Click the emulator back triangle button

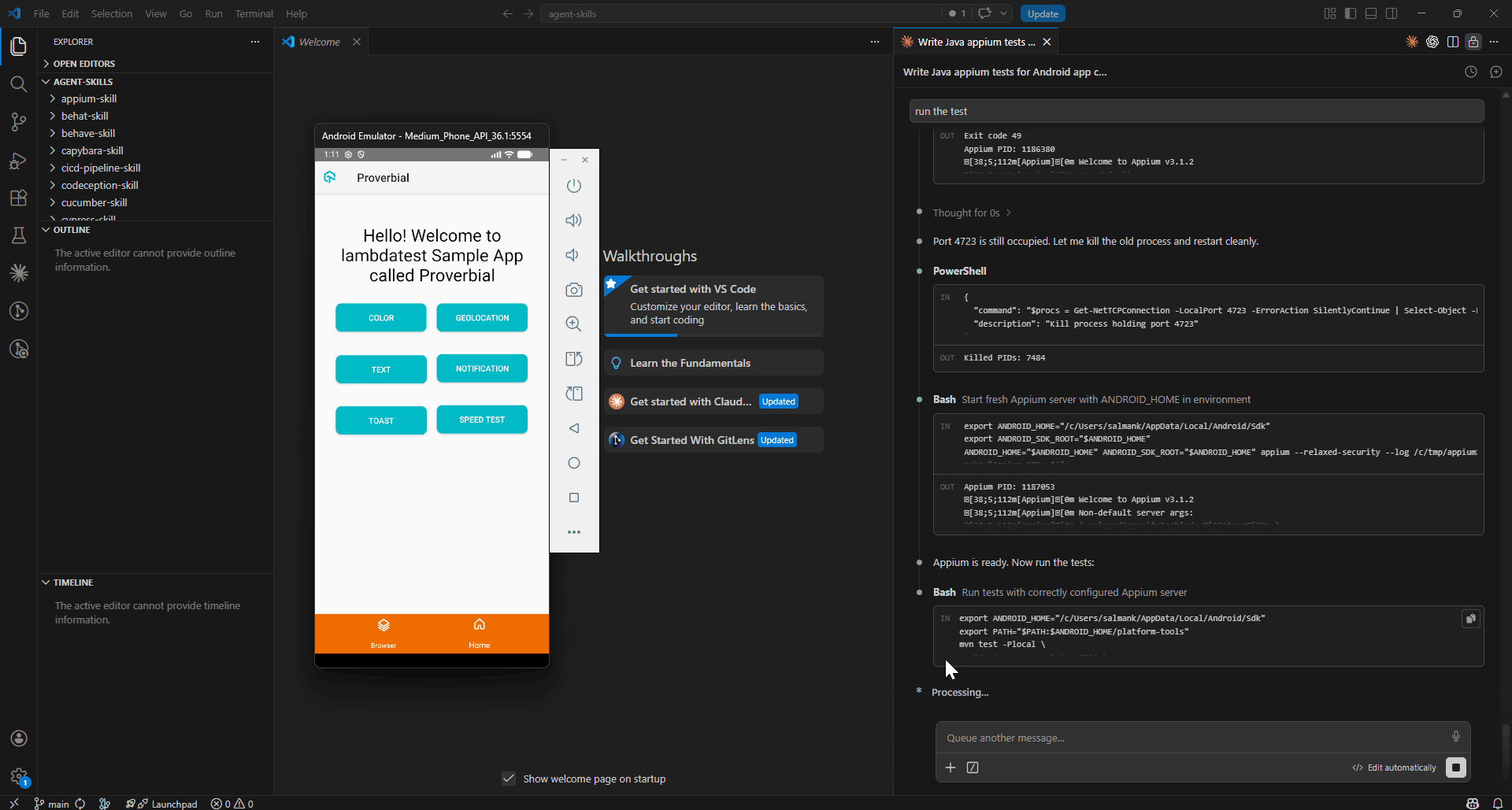pos(574,428)
